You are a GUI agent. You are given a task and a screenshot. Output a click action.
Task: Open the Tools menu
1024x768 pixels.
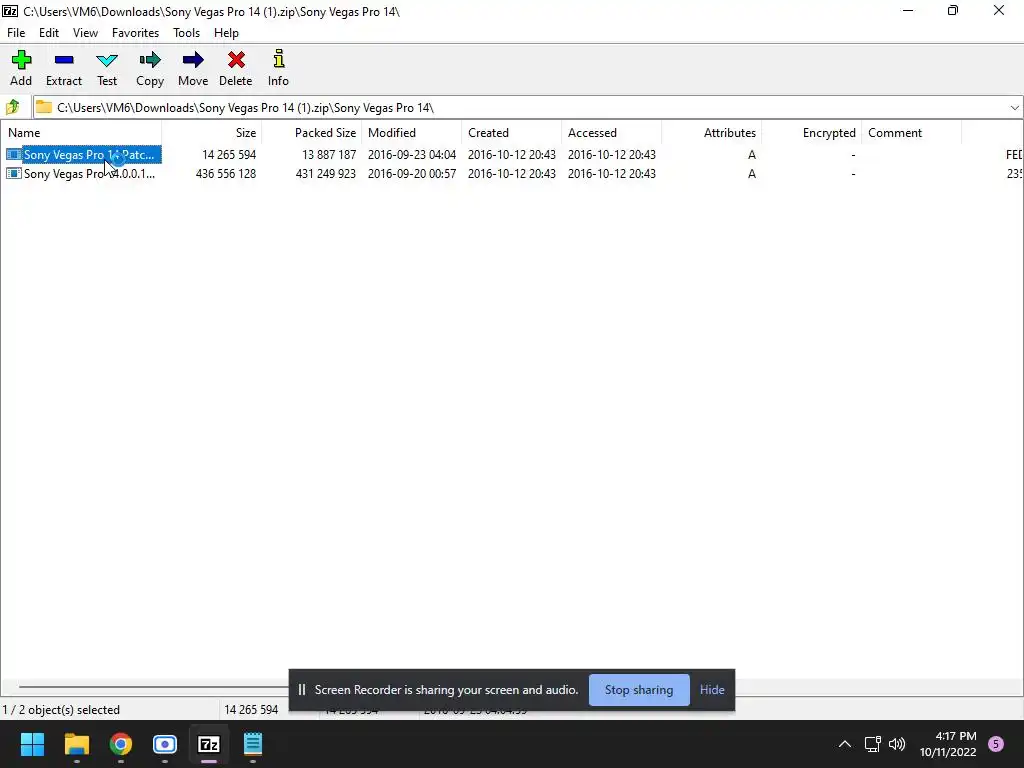(186, 33)
